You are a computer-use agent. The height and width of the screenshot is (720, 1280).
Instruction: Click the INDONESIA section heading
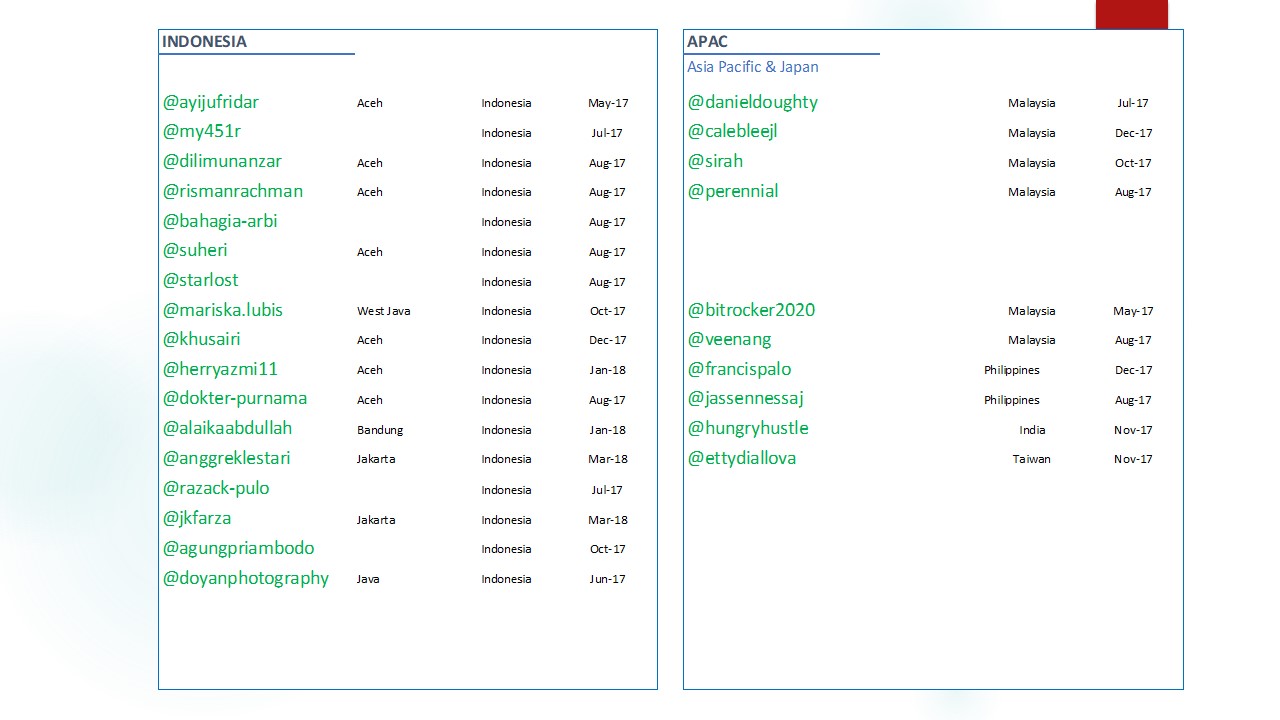(204, 42)
